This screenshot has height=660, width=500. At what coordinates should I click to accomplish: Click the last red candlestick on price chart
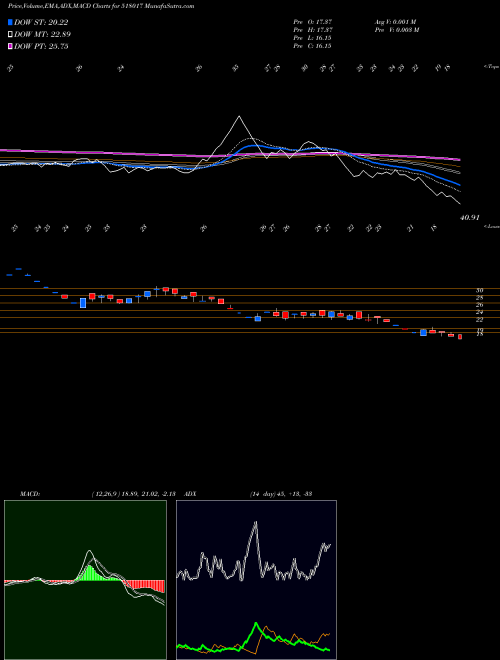tap(460, 337)
